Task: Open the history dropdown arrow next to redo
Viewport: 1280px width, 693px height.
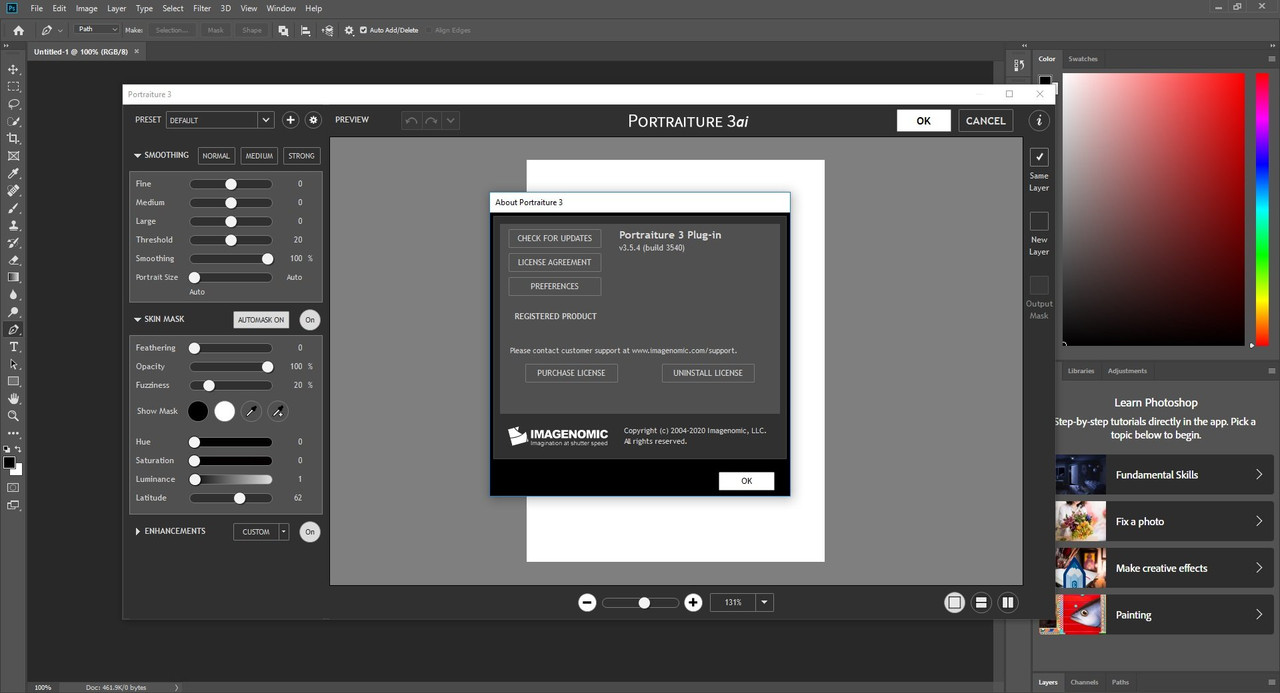Action: 451,121
